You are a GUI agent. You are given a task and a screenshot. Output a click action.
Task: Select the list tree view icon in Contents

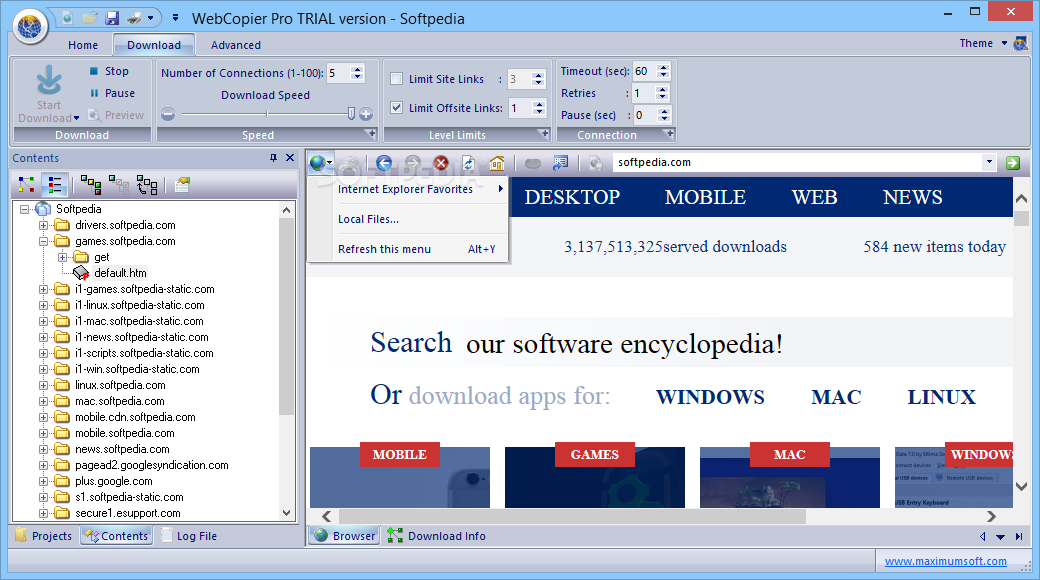[54, 184]
